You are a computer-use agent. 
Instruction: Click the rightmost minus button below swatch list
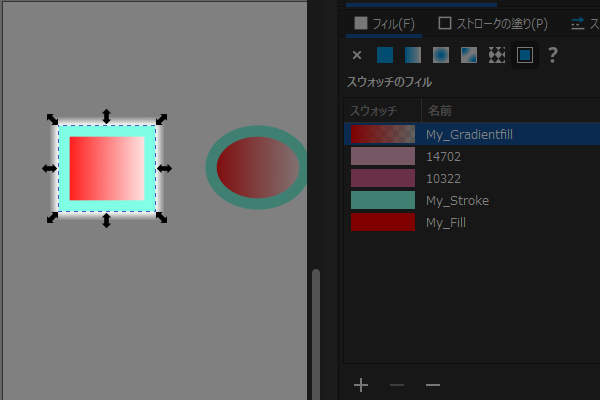(433, 385)
